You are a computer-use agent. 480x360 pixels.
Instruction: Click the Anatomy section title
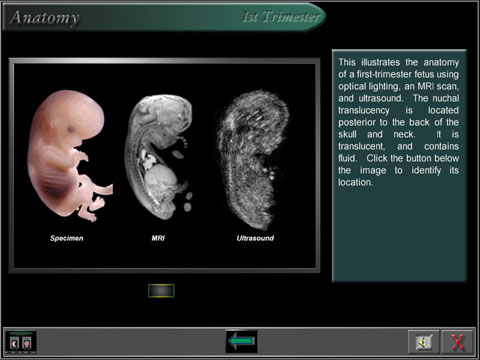(45, 18)
